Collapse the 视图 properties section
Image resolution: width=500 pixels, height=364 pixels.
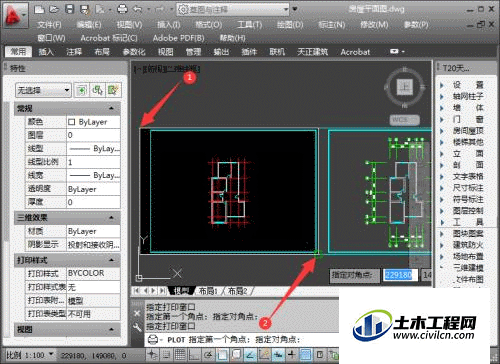pyautogui.click(x=111, y=329)
